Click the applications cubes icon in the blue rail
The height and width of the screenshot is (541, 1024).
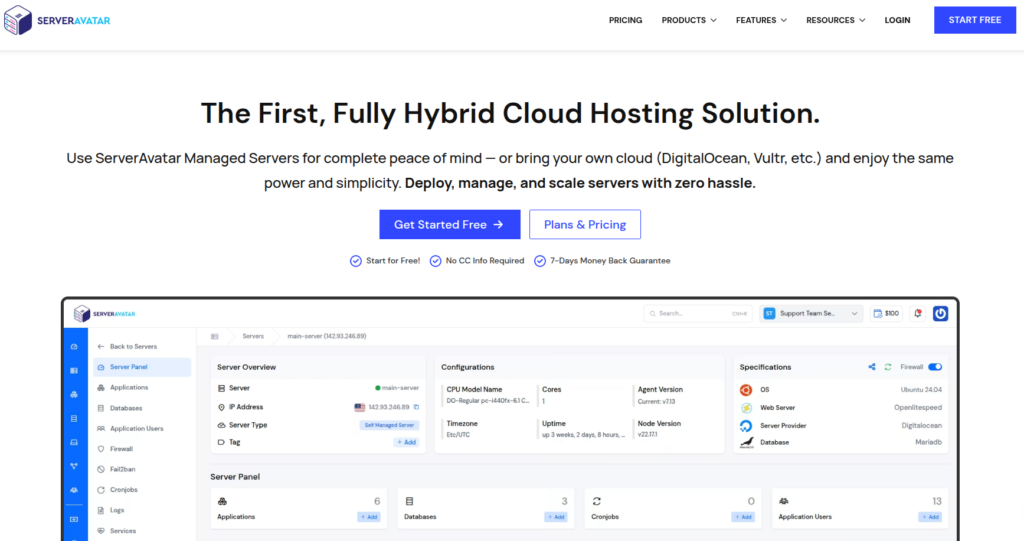click(74, 395)
